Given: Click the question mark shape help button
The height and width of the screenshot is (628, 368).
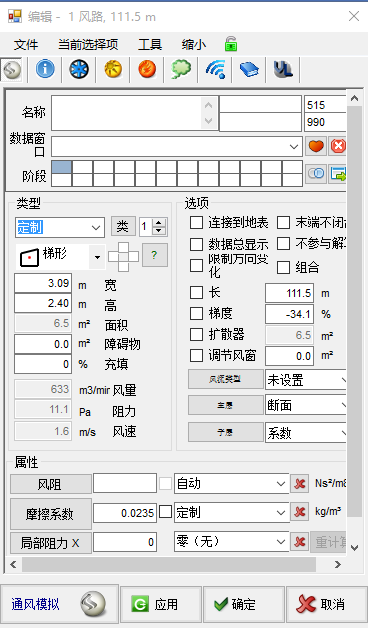Looking at the screenshot, I should pos(155,255).
